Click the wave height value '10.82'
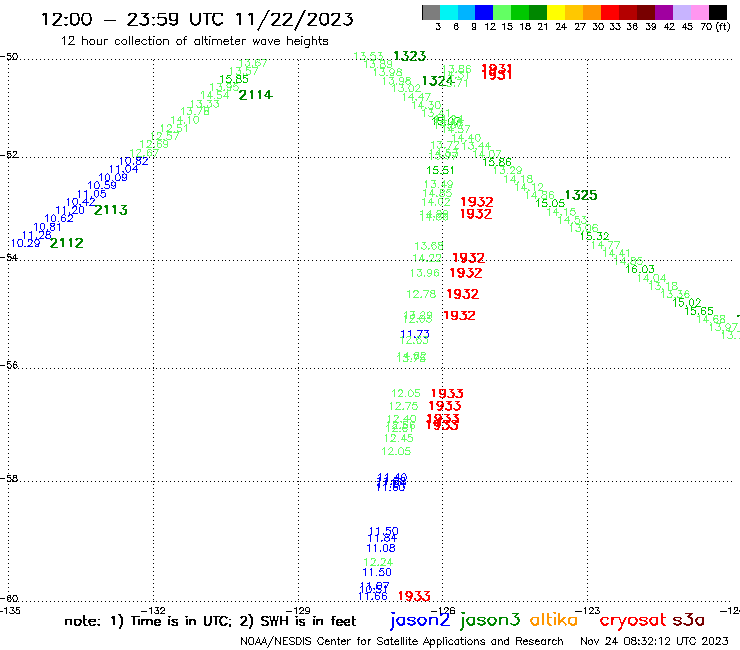 pos(134,161)
